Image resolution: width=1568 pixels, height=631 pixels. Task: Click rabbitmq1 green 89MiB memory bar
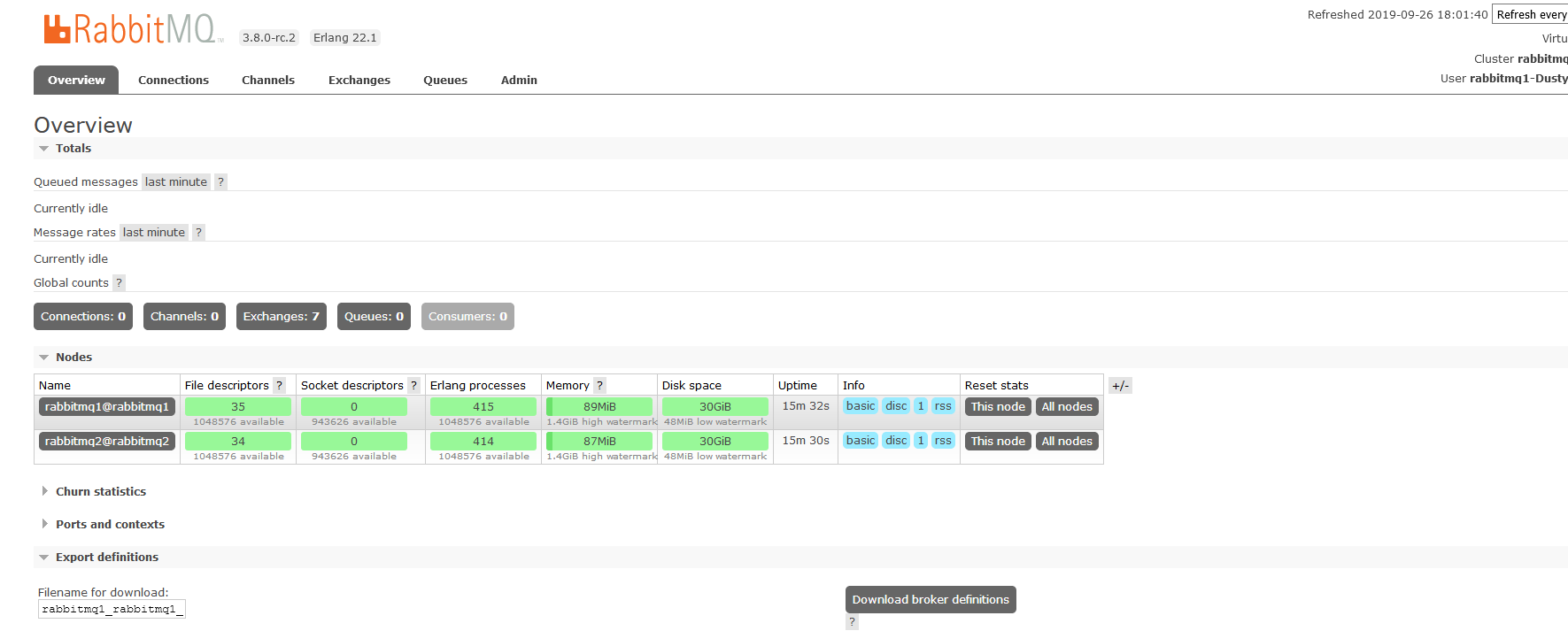click(599, 407)
